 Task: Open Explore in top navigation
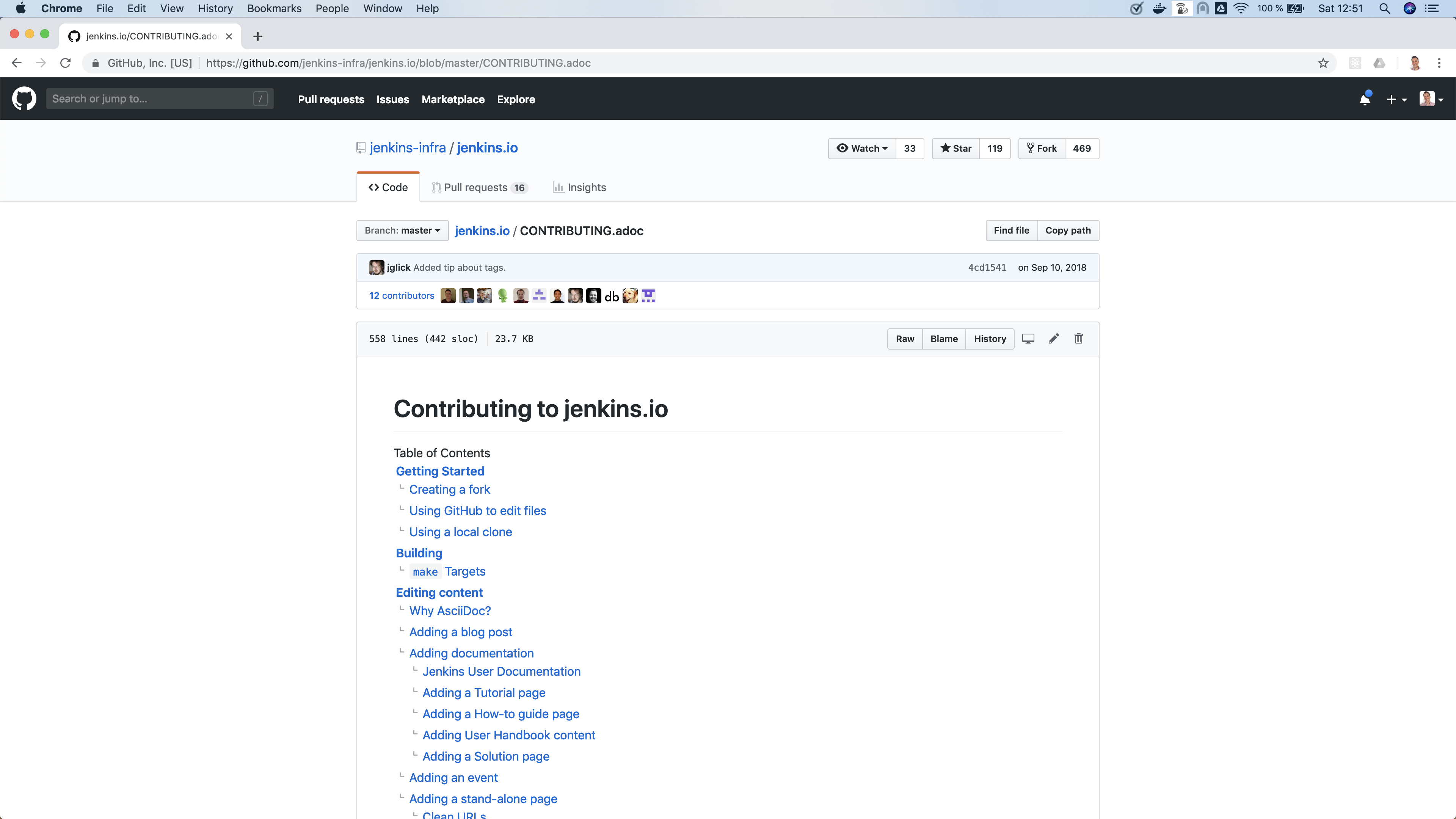516,99
